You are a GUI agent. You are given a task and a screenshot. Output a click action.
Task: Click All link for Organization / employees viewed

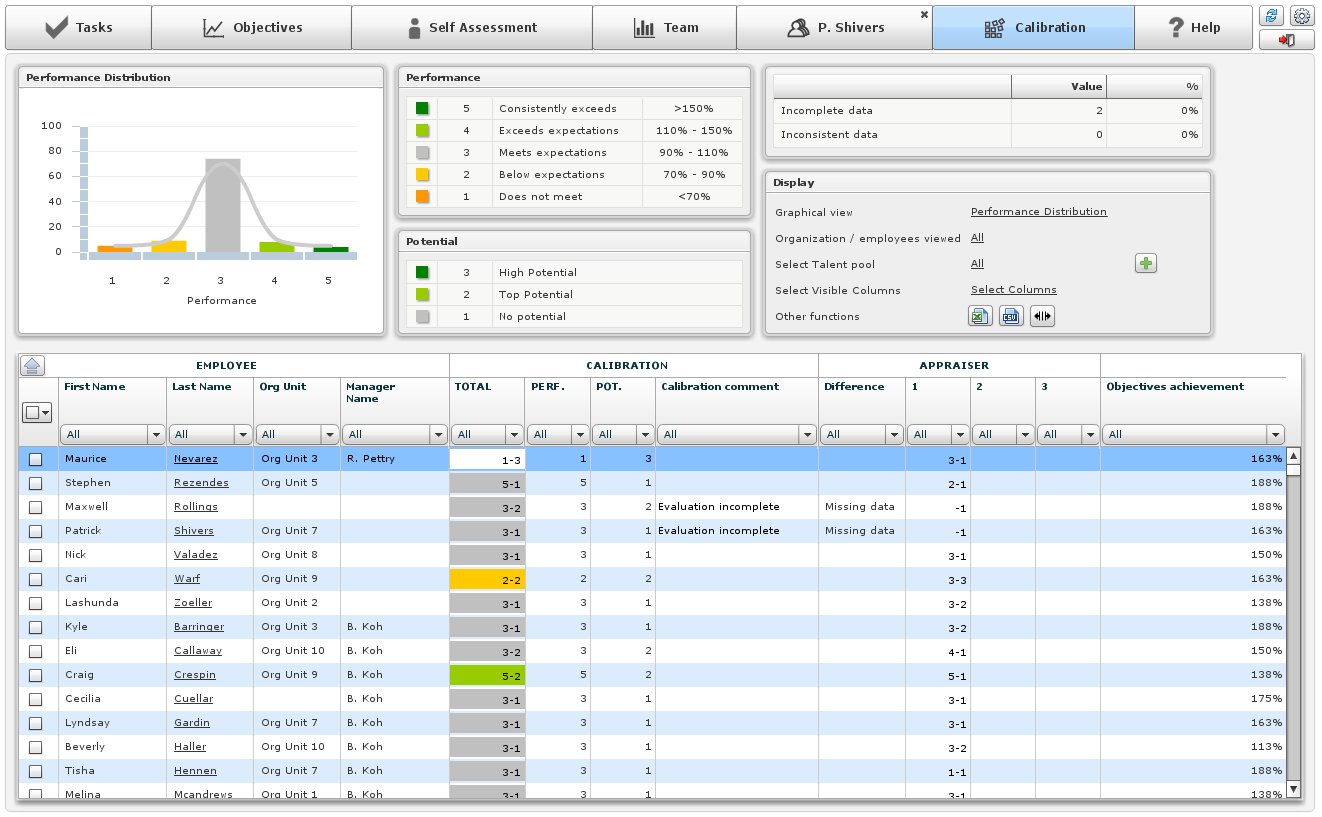point(977,238)
